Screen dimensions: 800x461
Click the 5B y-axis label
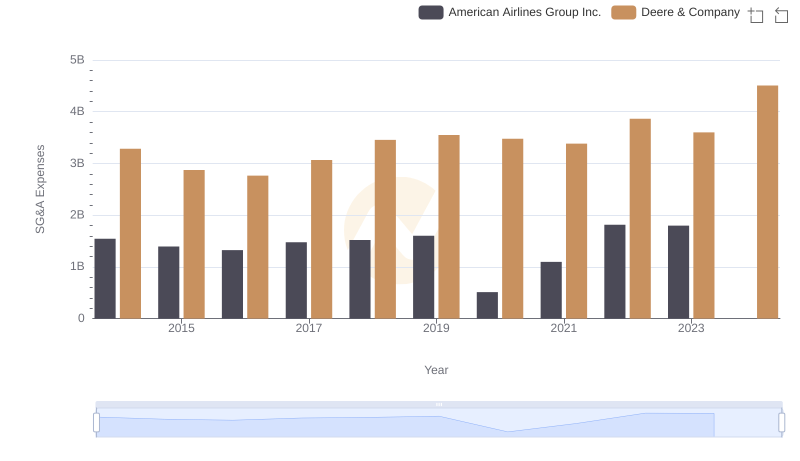tap(77, 60)
